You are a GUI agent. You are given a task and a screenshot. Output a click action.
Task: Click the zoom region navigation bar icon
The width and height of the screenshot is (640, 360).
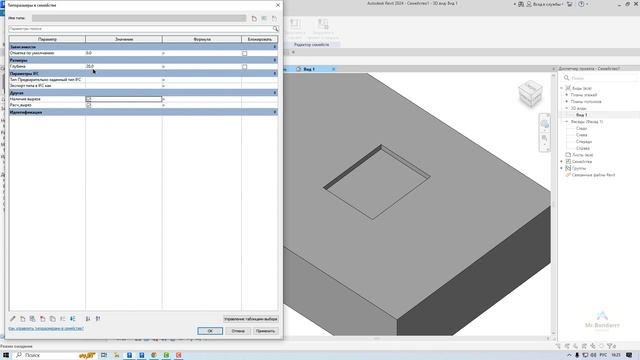click(x=544, y=139)
